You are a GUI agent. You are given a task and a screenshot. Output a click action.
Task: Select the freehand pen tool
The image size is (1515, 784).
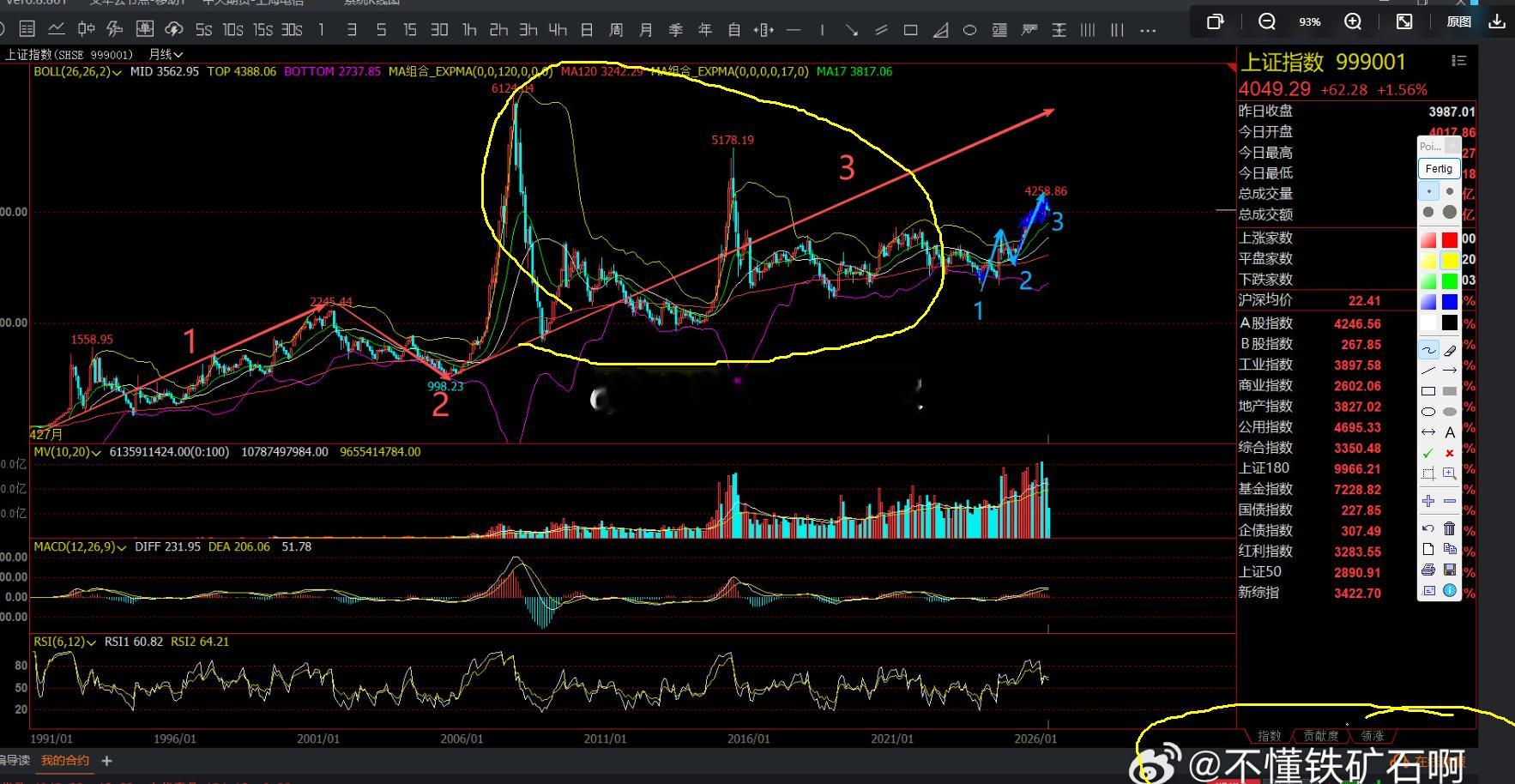click(x=1428, y=350)
